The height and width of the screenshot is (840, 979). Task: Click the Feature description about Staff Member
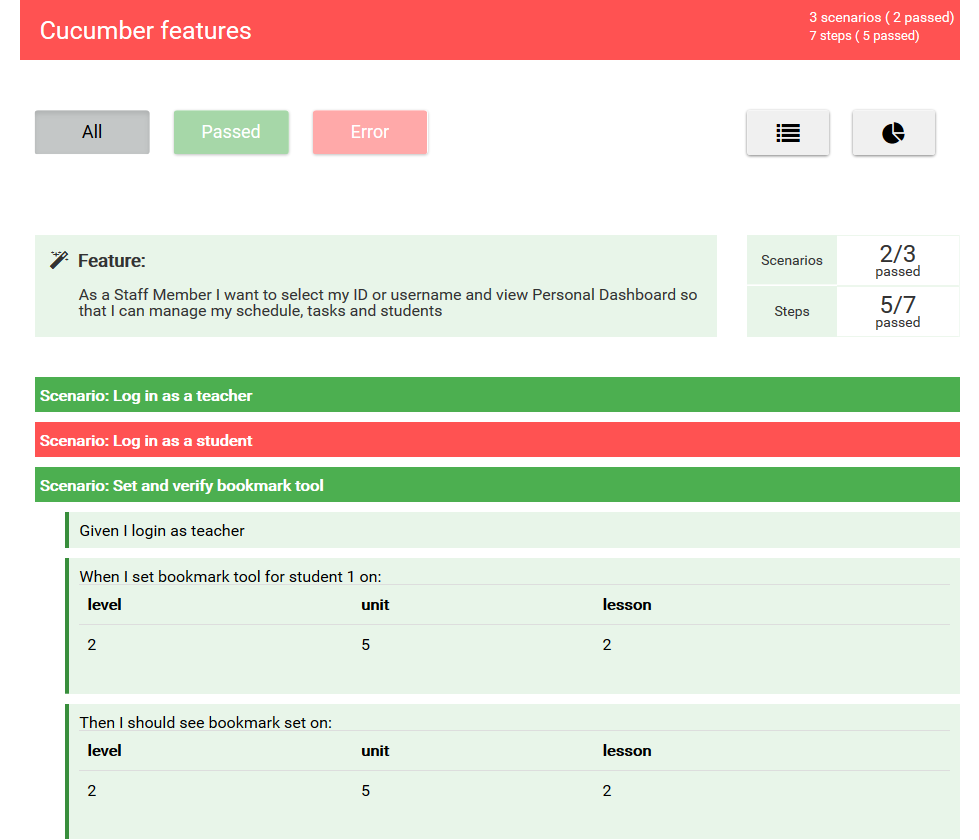click(388, 302)
